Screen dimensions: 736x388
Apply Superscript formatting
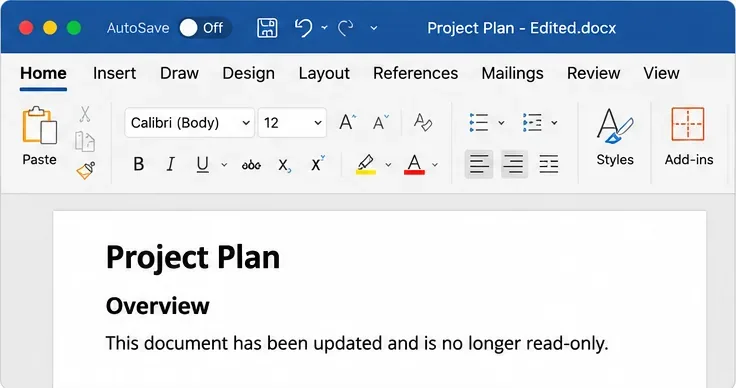pos(317,163)
